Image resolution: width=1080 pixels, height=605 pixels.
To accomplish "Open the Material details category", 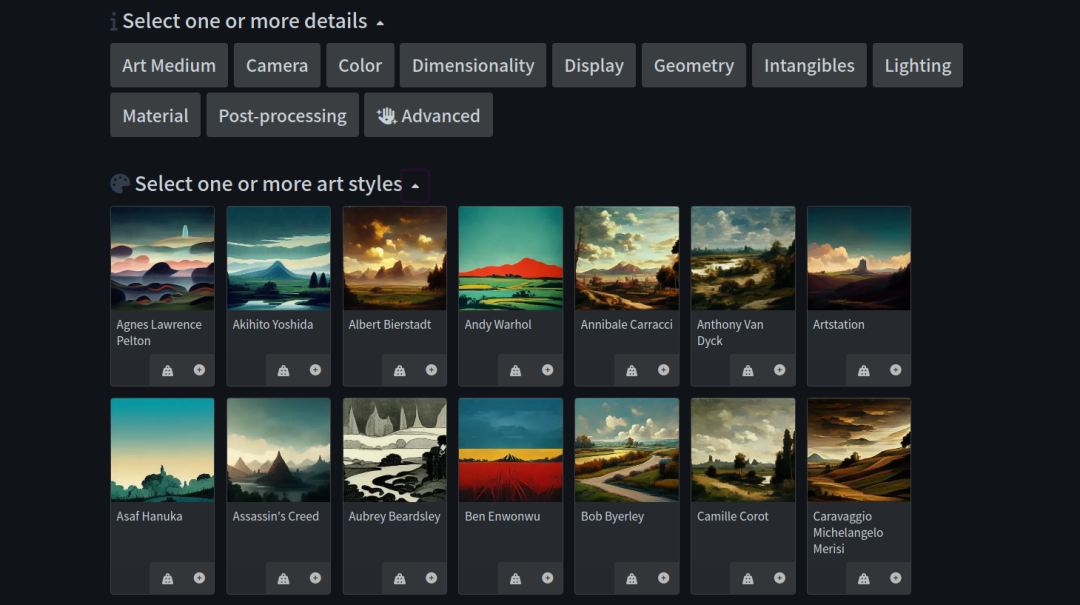I will (x=155, y=115).
